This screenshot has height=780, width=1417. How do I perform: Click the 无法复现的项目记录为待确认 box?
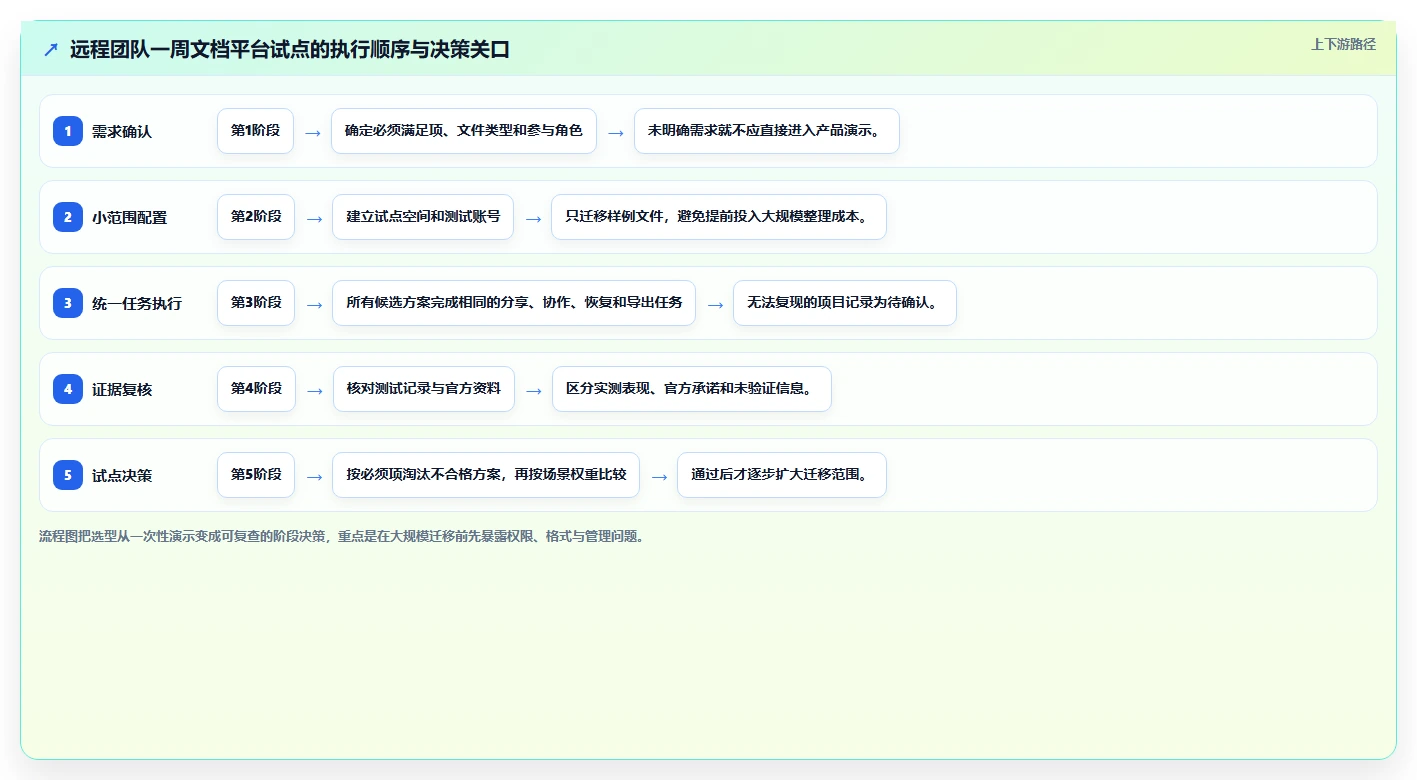pos(845,303)
